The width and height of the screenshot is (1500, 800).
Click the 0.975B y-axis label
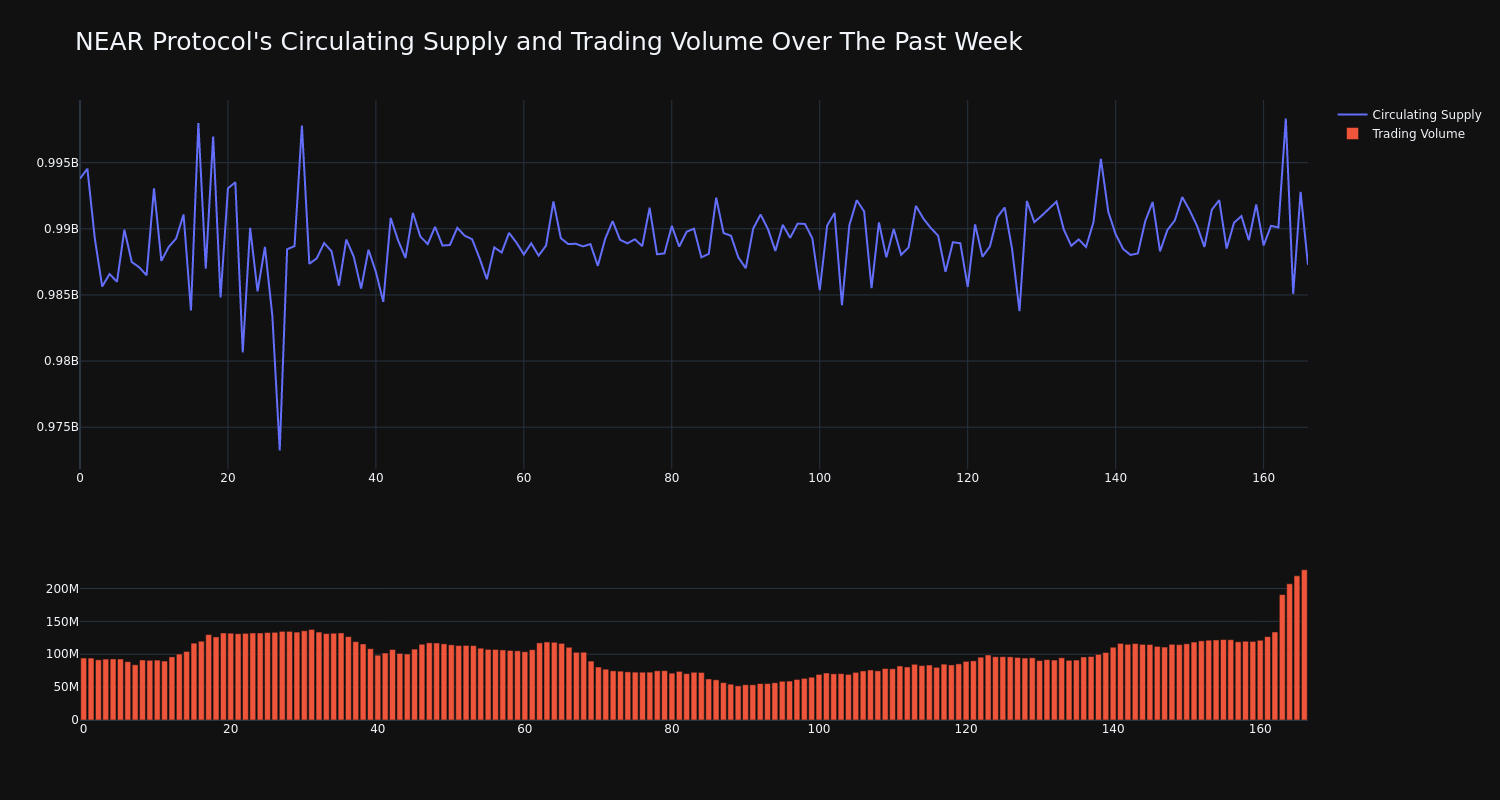click(57, 427)
